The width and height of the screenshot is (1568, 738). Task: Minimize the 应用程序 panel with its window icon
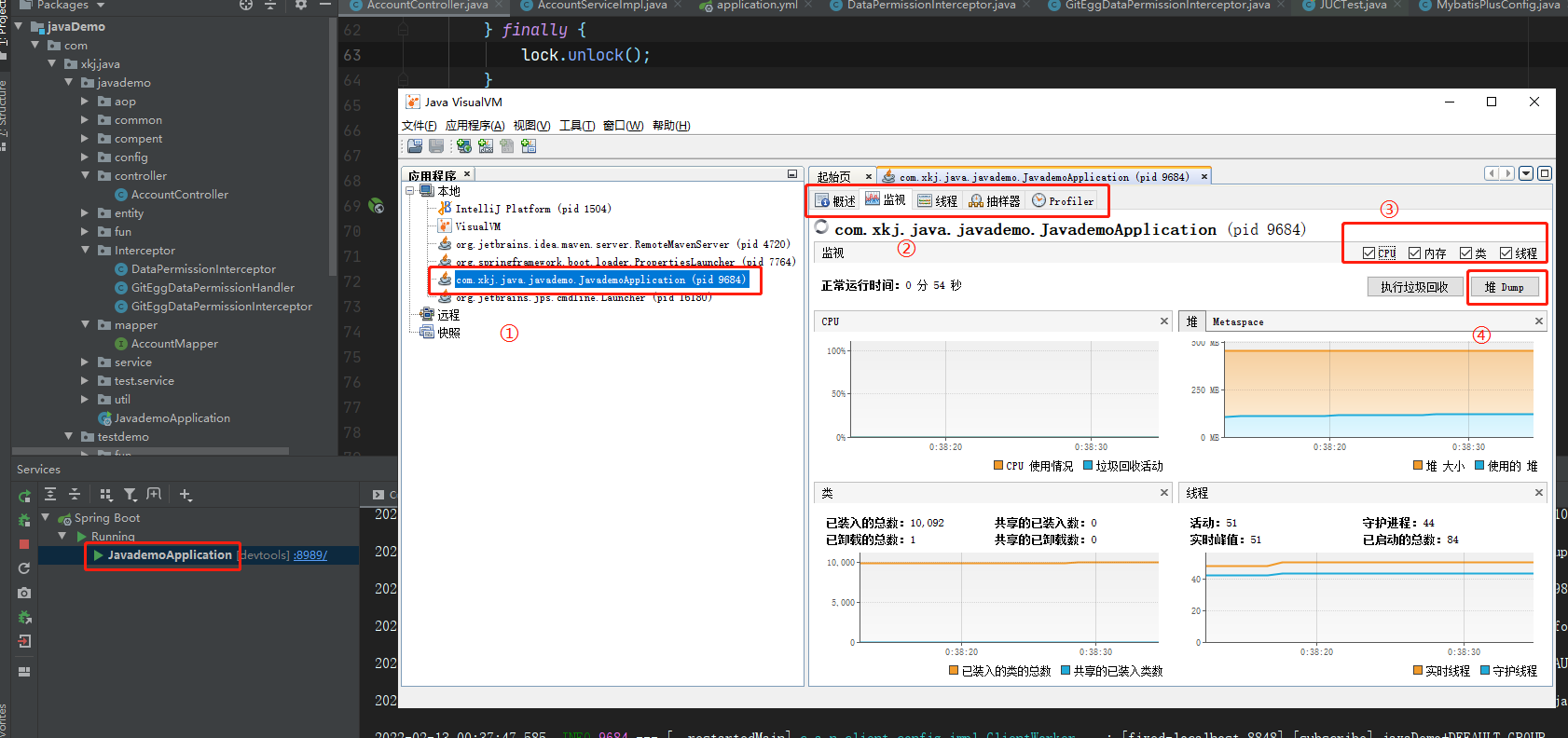pos(792,174)
